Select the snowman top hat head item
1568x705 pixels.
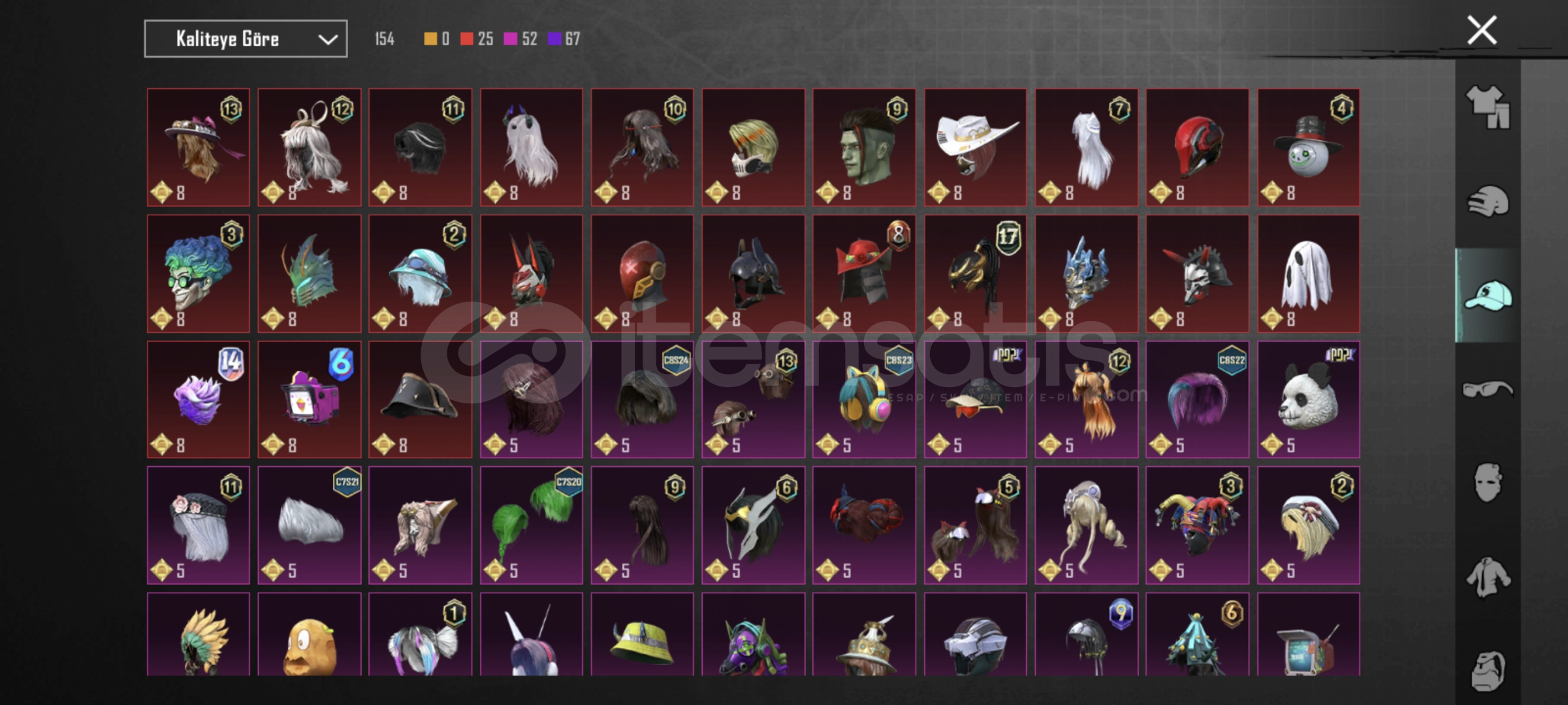pos(1309,148)
